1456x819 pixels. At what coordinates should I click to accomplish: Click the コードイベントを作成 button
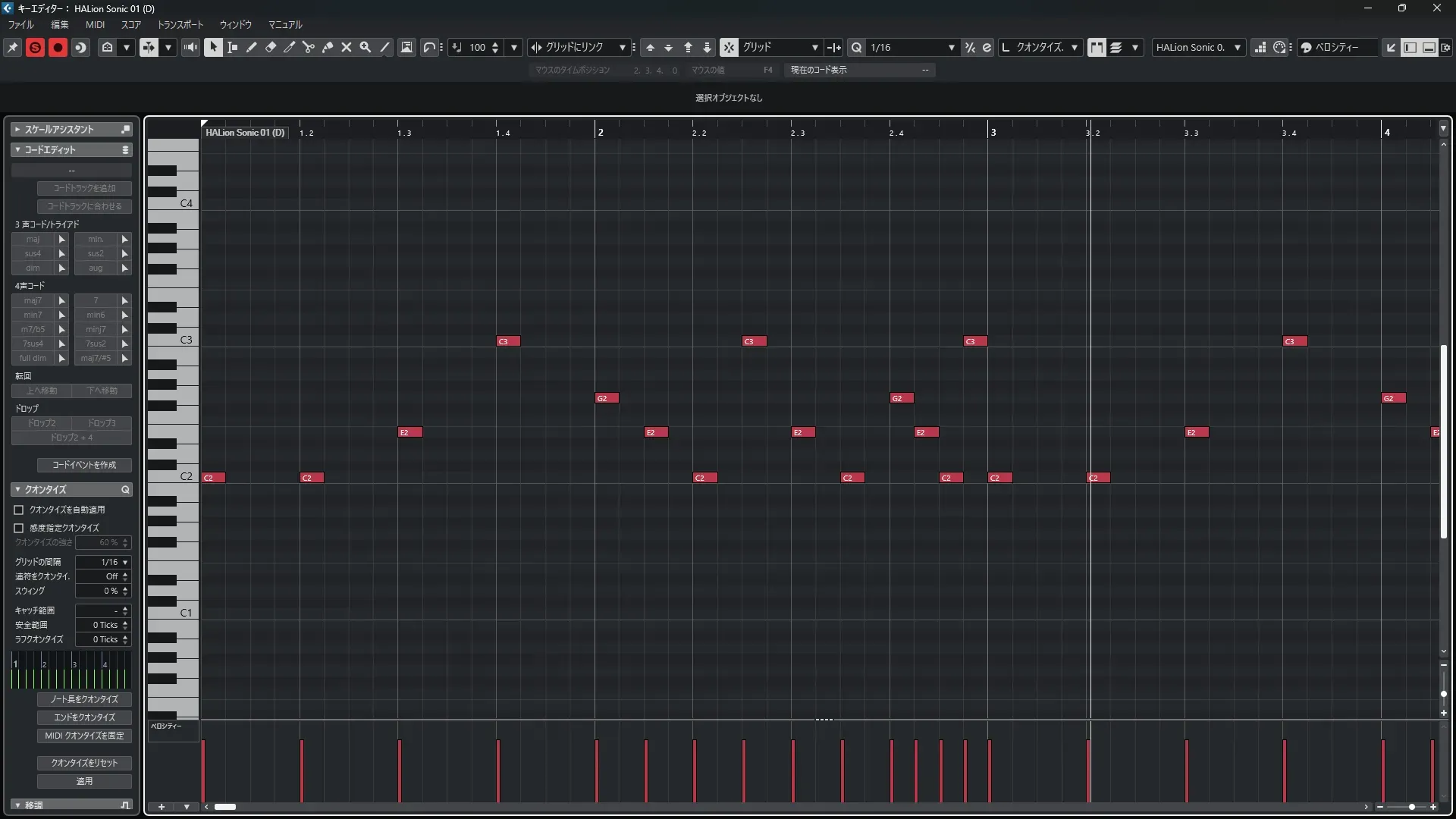click(84, 465)
